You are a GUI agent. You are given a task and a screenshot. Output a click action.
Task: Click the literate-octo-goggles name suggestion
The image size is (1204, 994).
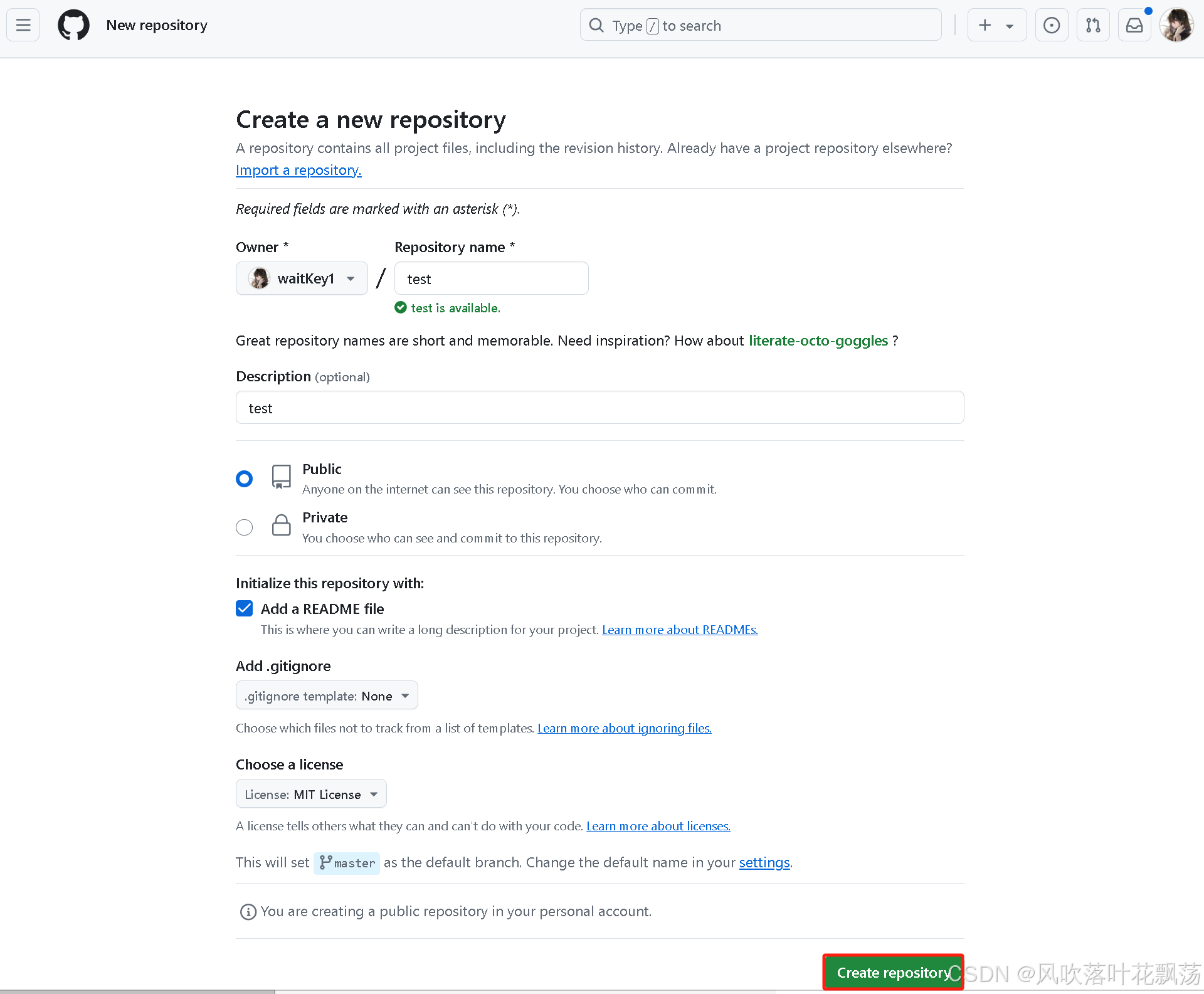tap(818, 341)
